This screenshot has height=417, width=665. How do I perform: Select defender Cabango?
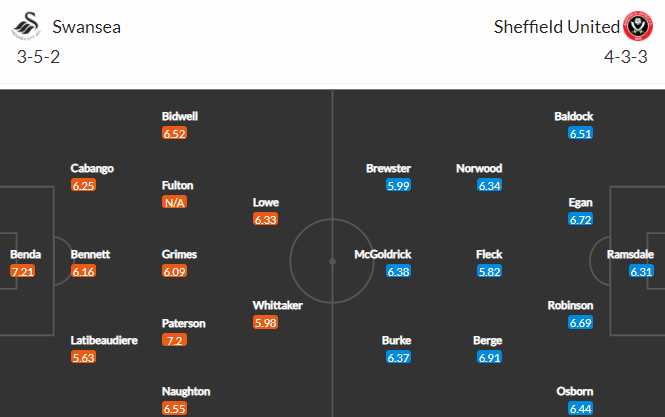[92, 168]
